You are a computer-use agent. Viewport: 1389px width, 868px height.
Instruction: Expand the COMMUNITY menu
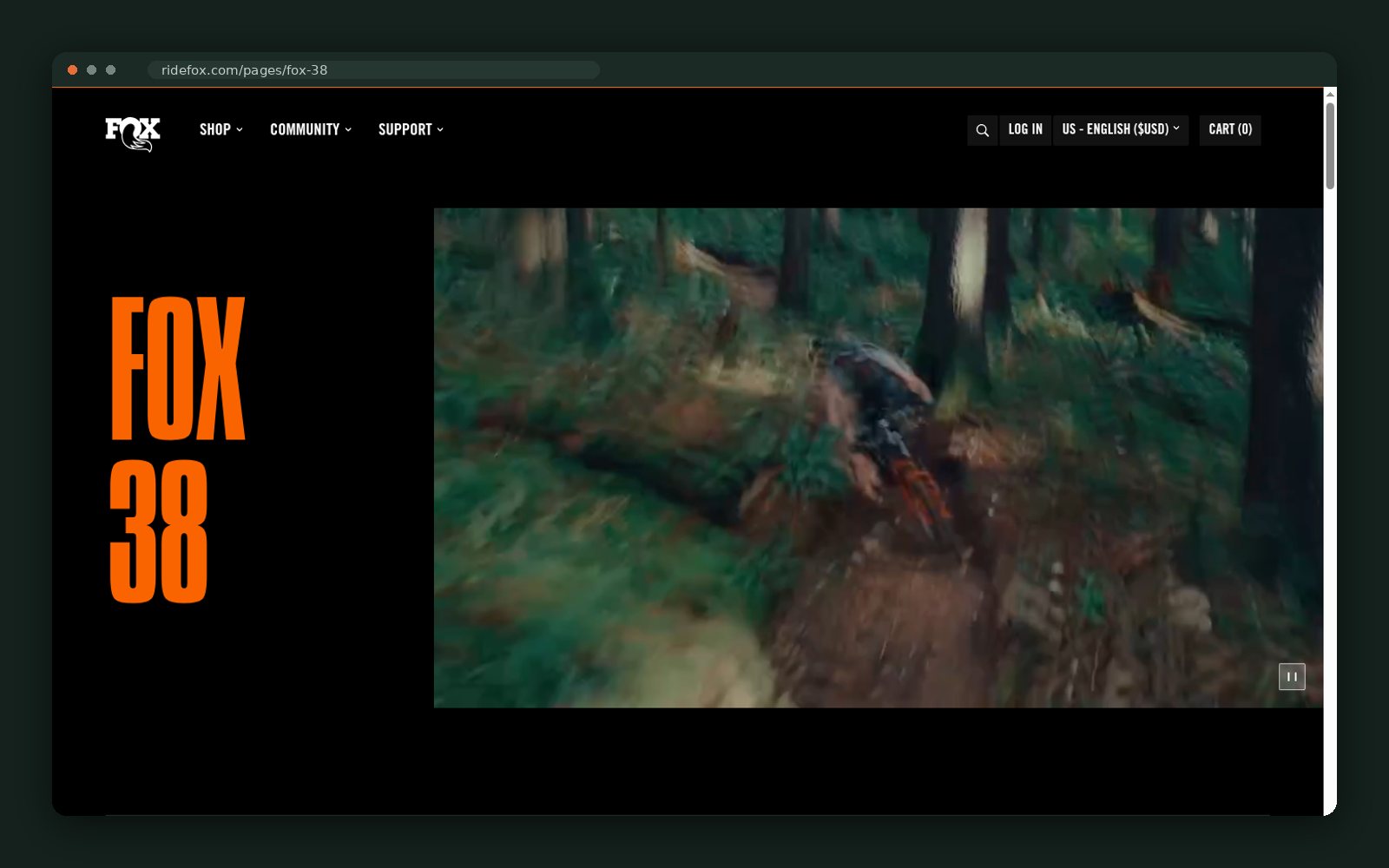click(x=311, y=129)
